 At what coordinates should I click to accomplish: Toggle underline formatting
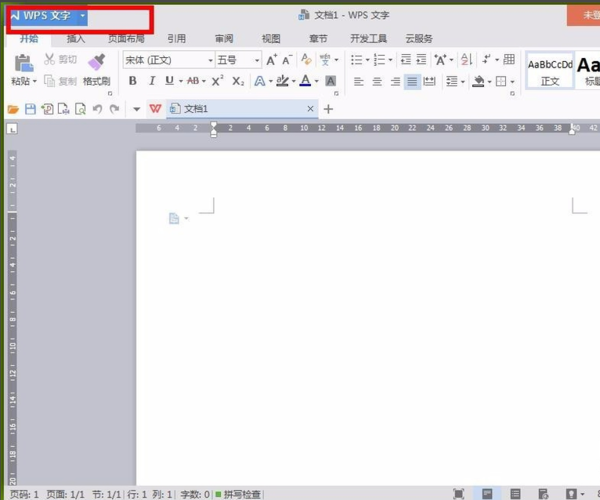tap(170, 81)
